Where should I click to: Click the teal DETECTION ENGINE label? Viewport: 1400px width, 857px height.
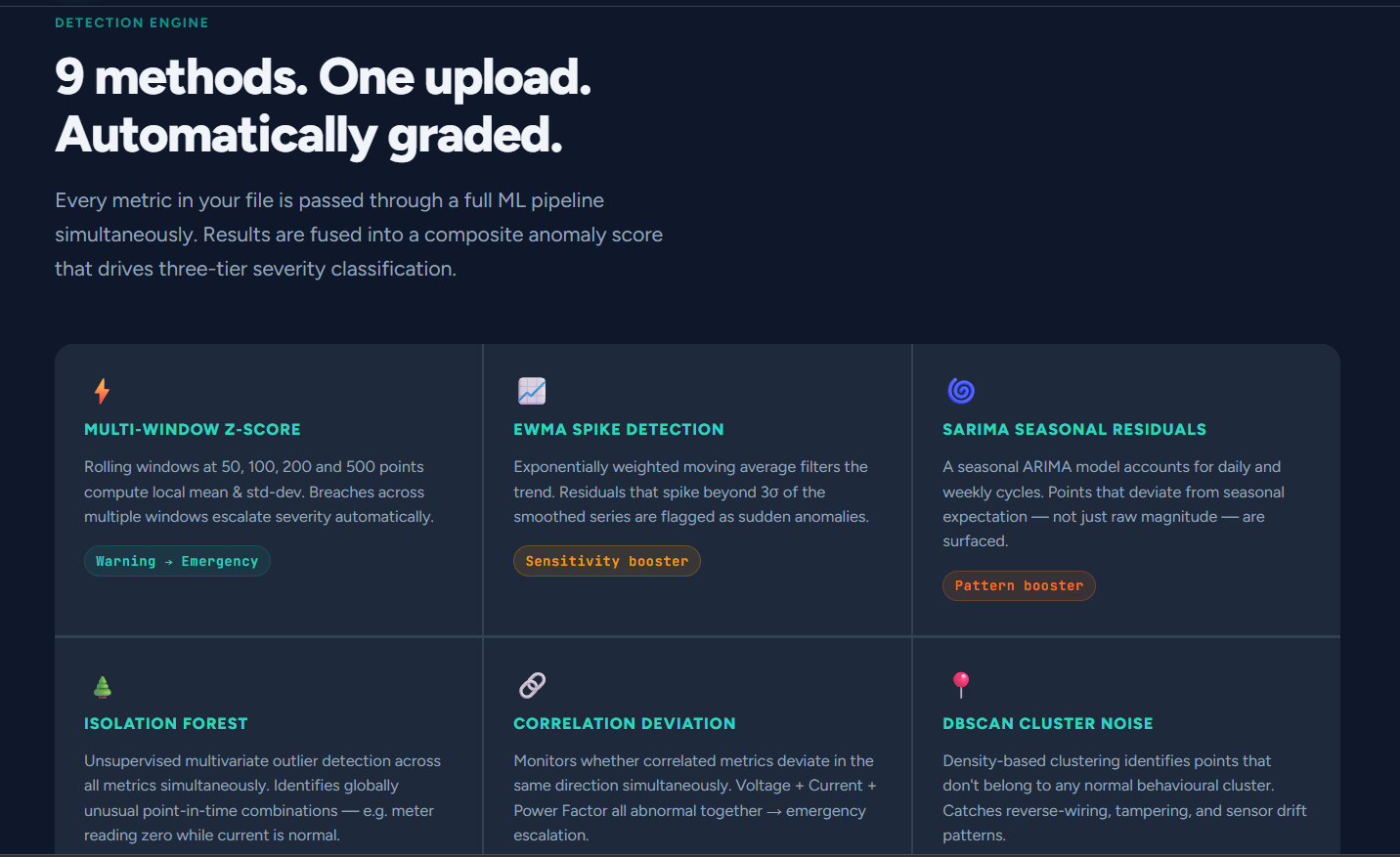131,21
